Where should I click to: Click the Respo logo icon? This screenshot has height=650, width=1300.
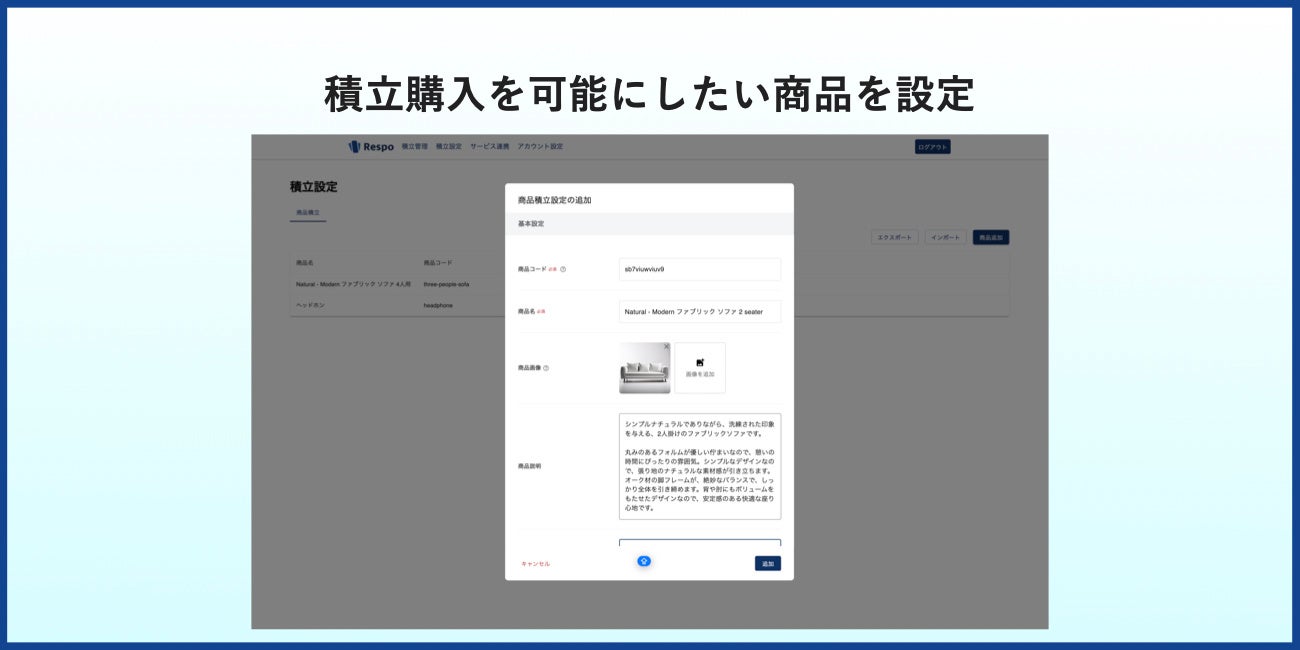tap(354, 147)
